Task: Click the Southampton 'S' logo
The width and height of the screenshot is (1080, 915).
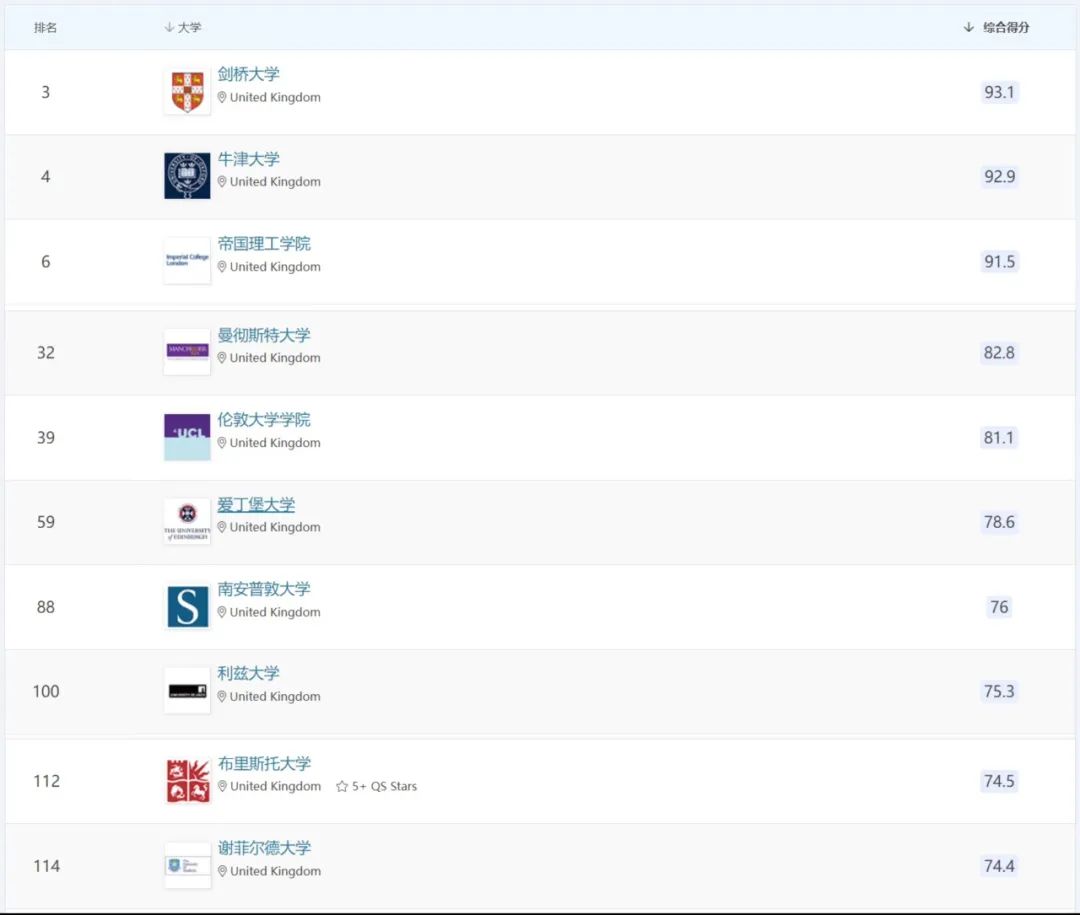Action: [187, 606]
